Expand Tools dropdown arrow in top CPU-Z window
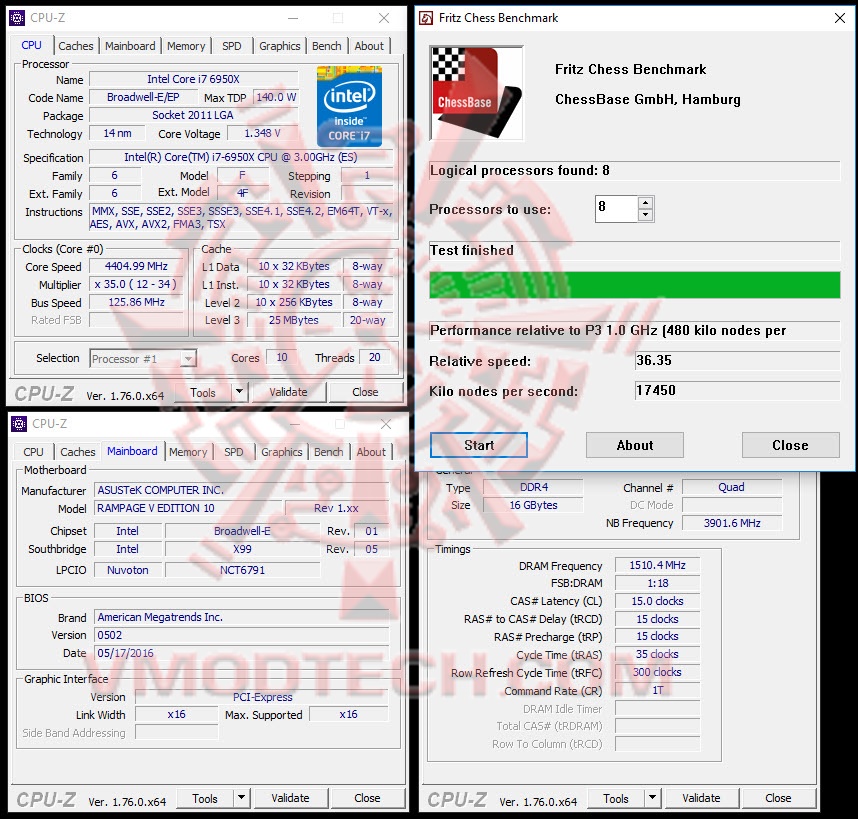Viewport: 858px width, 819px height. click(240, 392)
